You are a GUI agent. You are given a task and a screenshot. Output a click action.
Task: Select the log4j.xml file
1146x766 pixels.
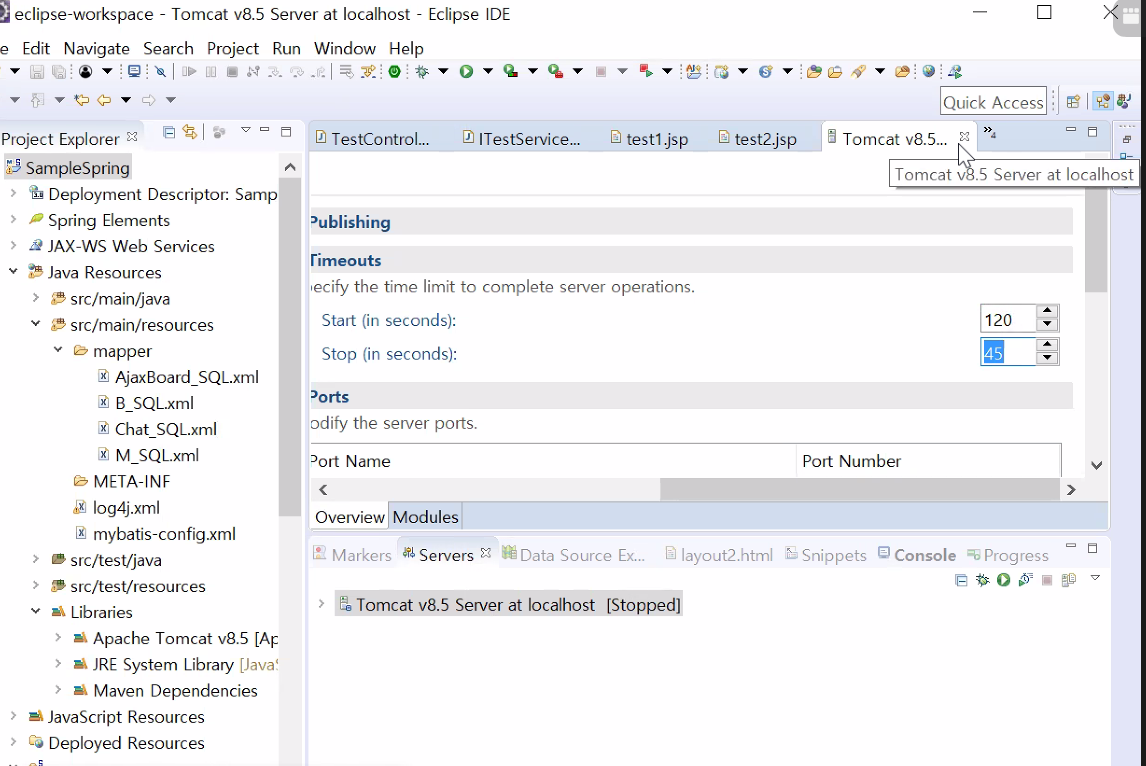(117, 507)
